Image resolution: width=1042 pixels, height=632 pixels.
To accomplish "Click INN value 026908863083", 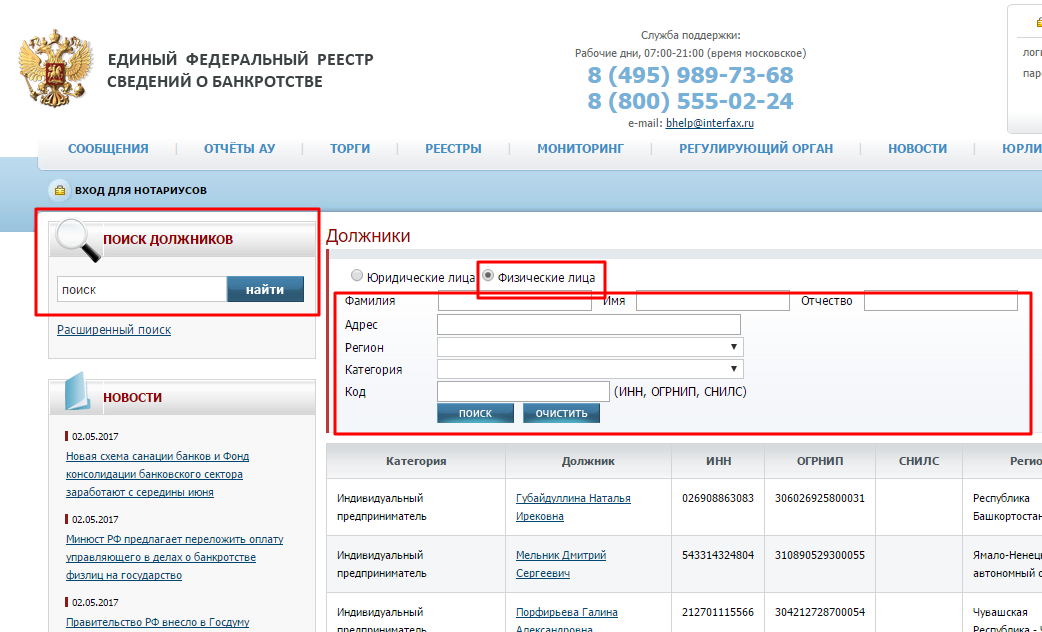I will point(718,498).
